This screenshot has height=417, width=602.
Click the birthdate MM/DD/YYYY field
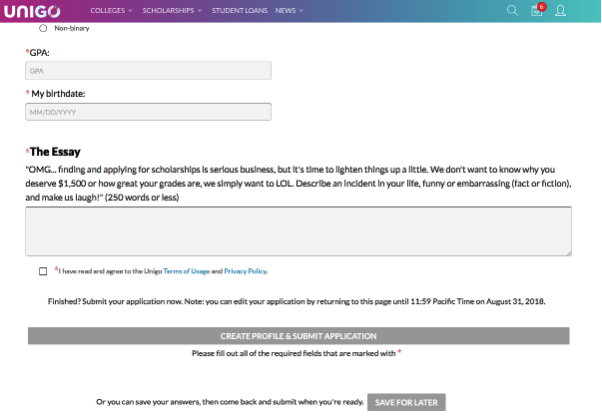pyautogui.click(x=148, y=112)
